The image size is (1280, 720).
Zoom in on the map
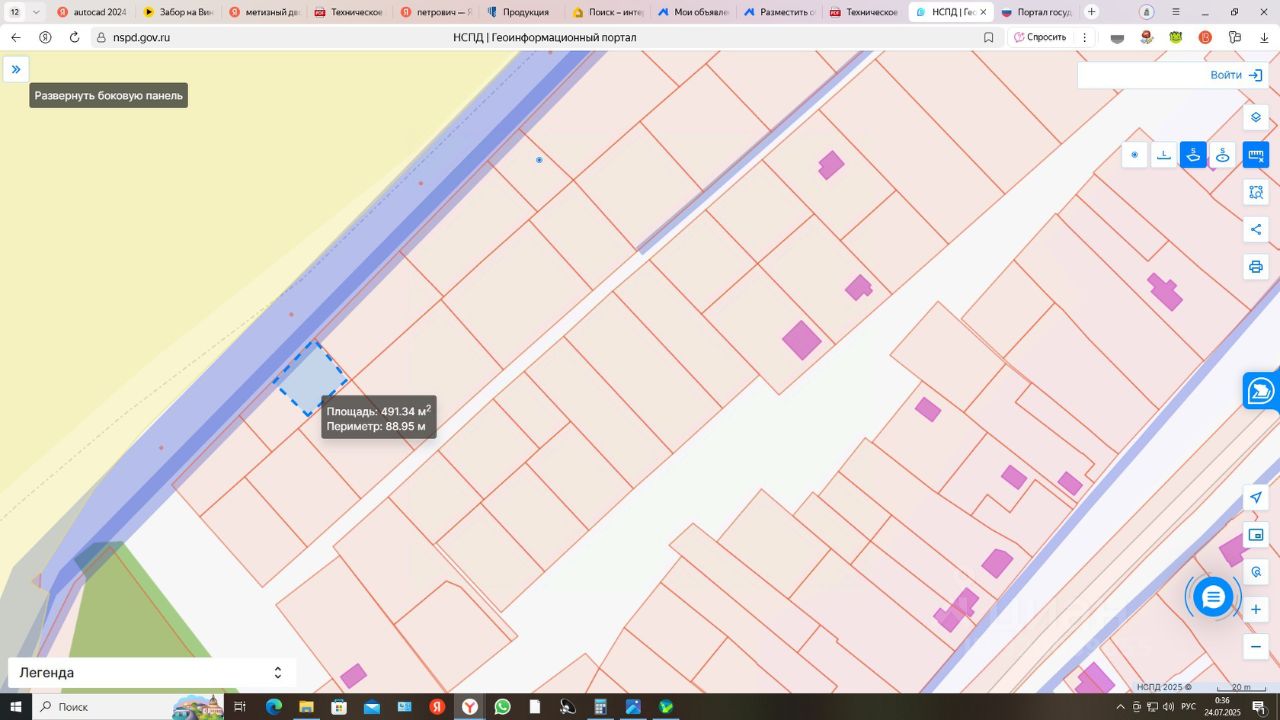(x=1256, y=609)
